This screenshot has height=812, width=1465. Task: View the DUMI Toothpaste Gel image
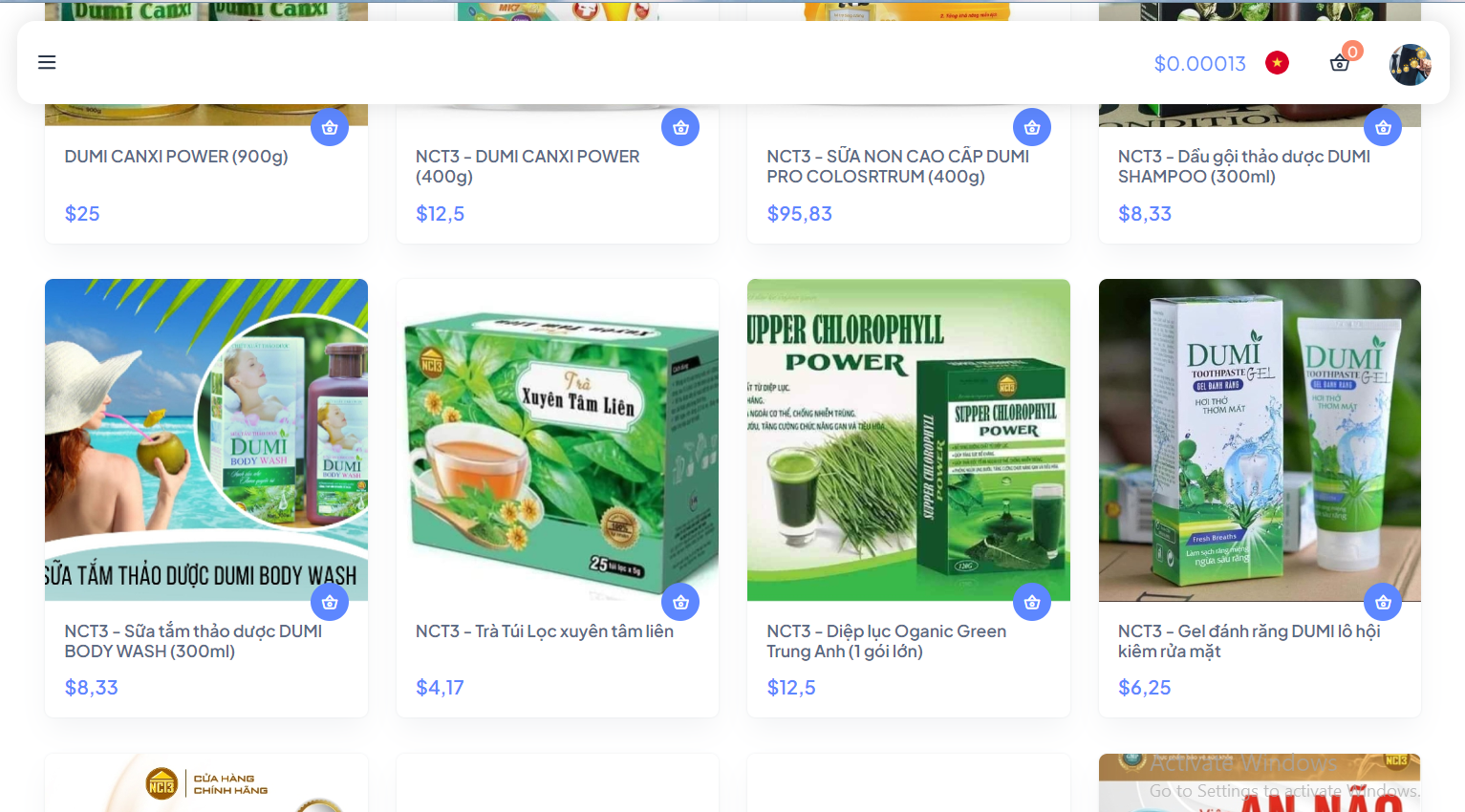[x=1260, y=439]
